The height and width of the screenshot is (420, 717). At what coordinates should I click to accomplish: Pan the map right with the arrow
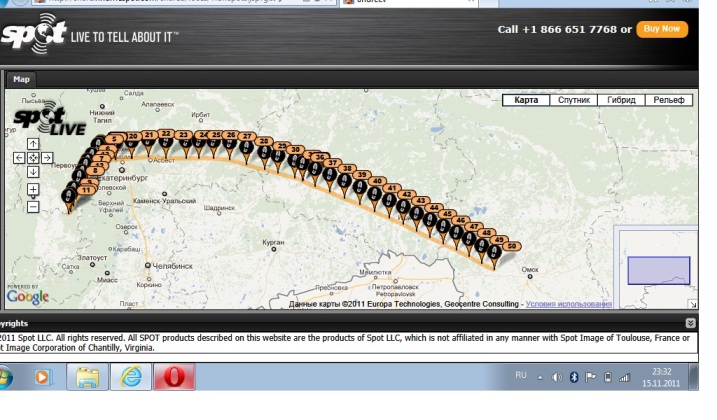pyautogui.click(x=47, y=158)
